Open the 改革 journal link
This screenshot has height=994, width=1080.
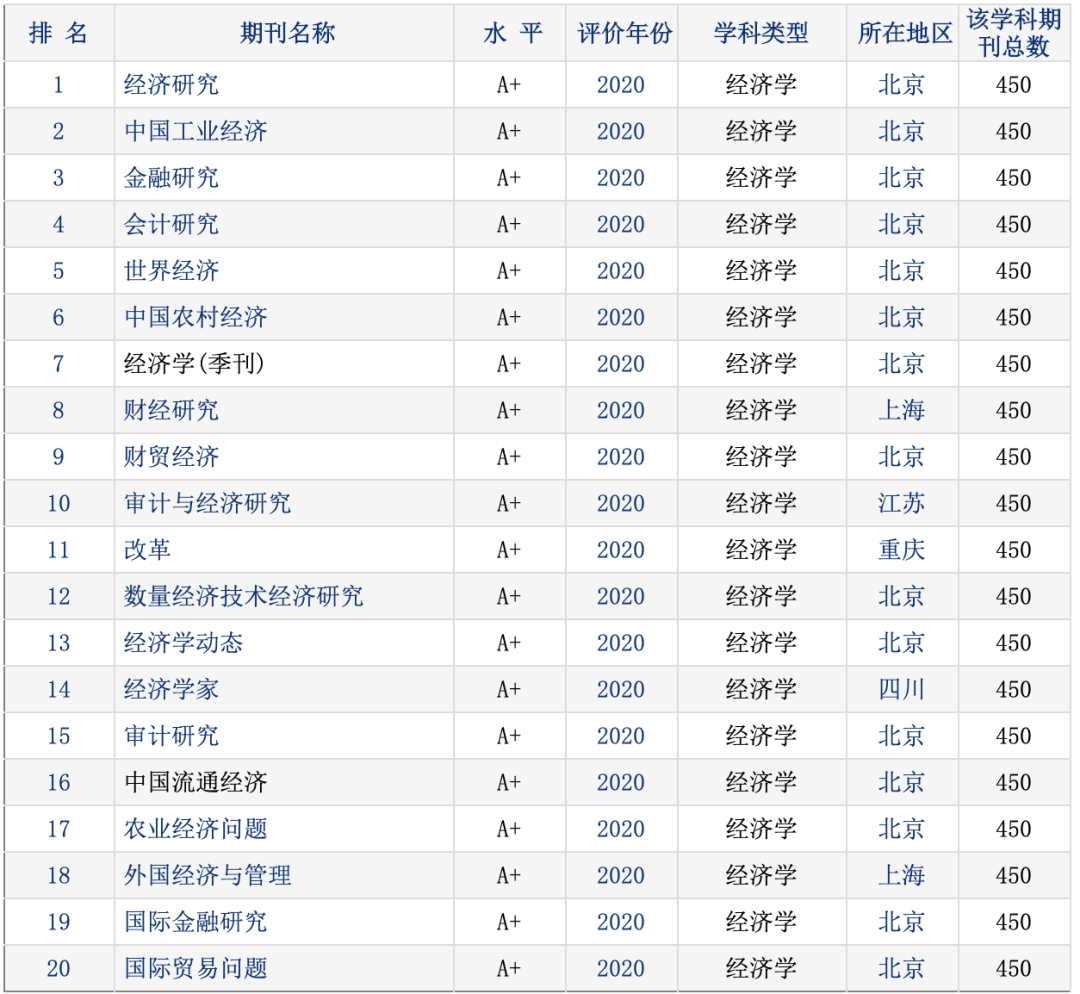point(147,550)
